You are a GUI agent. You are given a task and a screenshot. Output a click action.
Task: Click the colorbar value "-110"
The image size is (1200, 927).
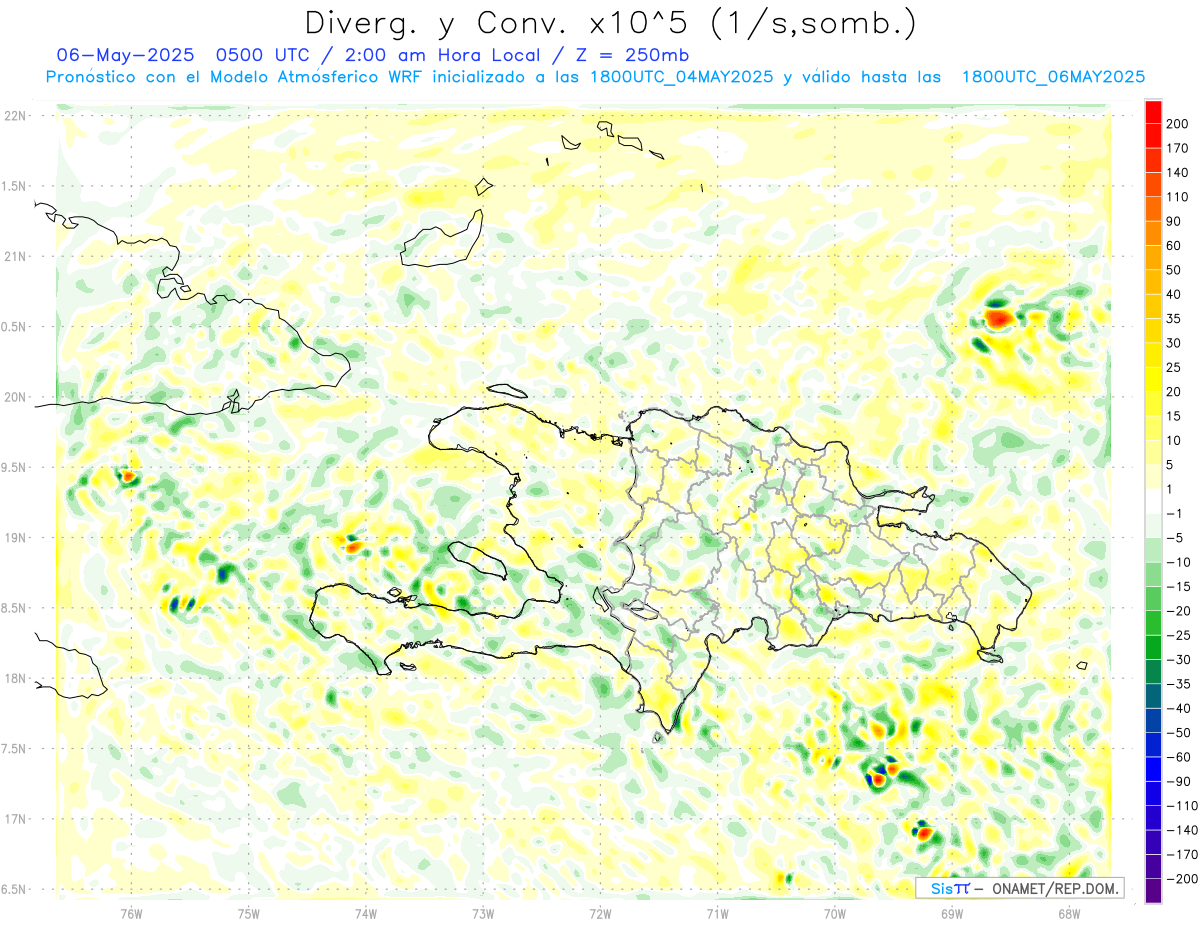(1181, 805)
